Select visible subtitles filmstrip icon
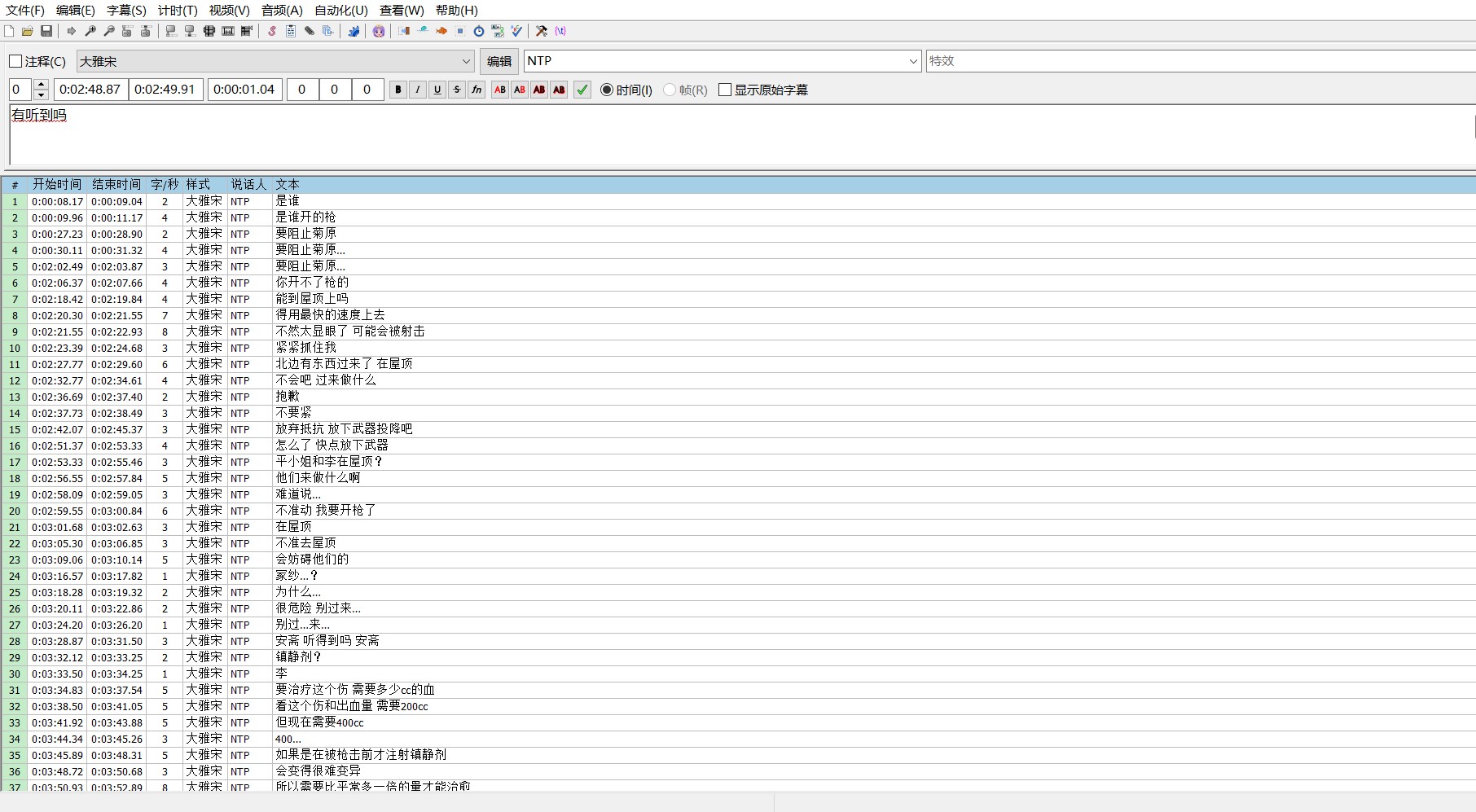 click(x=209, y=31)
